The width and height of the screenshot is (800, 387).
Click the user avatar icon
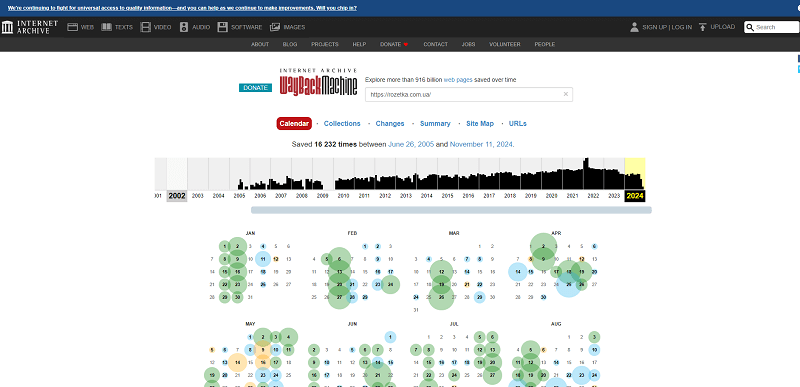point(634,27)
